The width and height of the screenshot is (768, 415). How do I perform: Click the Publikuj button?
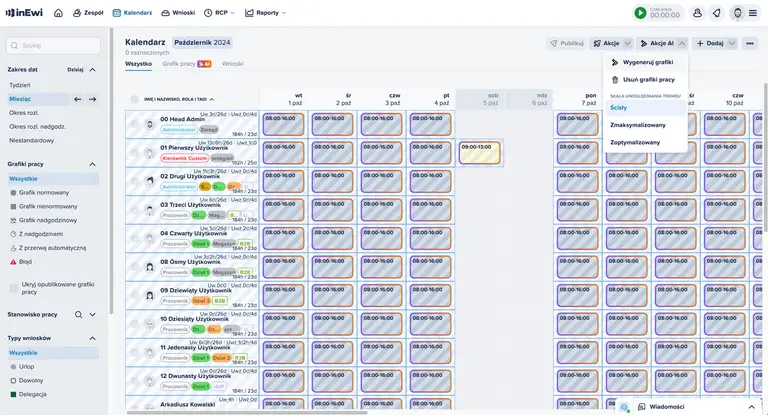click(566, 44)
